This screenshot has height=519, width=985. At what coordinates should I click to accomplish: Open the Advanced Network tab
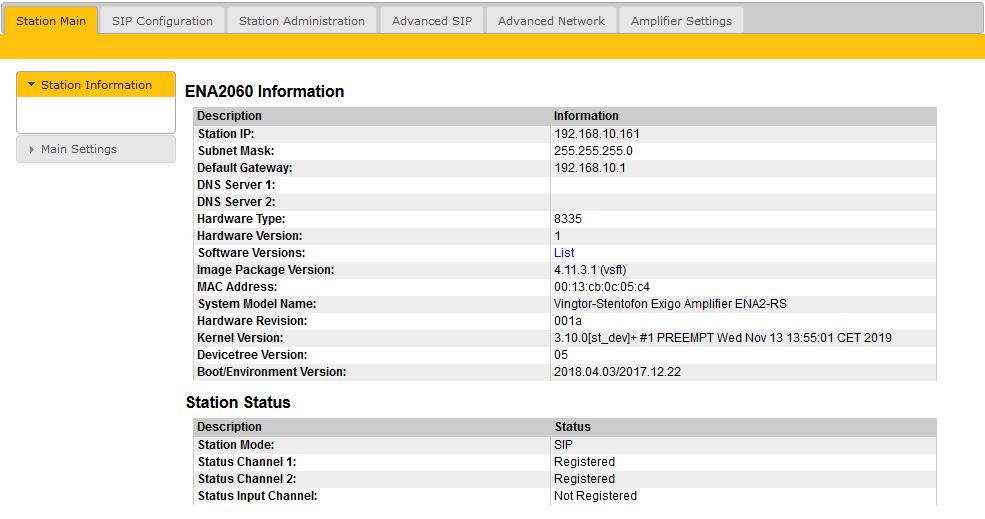[x=551, y=21]
